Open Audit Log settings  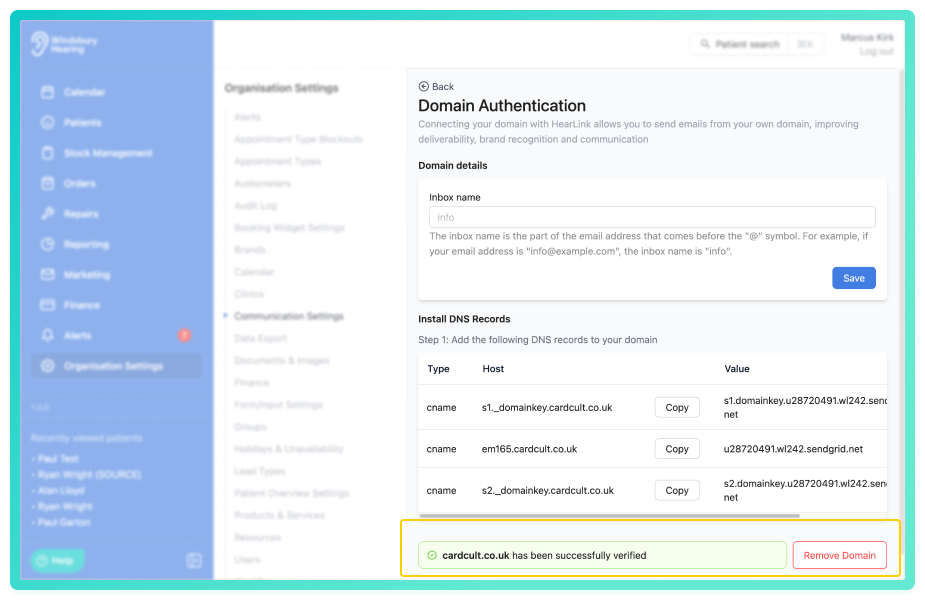255,206
